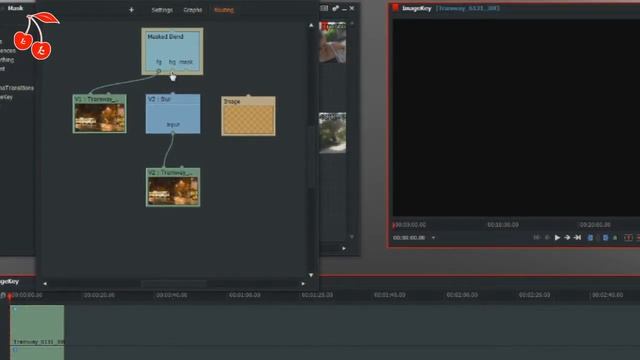
Task: Play the ImageKey viewer
Action: (557, 238)
